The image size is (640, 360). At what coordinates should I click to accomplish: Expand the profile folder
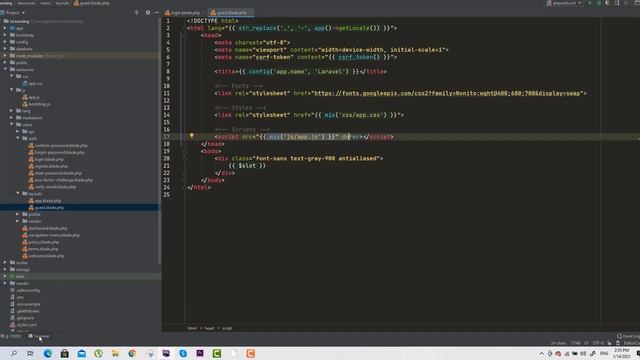tap(18, 214)
